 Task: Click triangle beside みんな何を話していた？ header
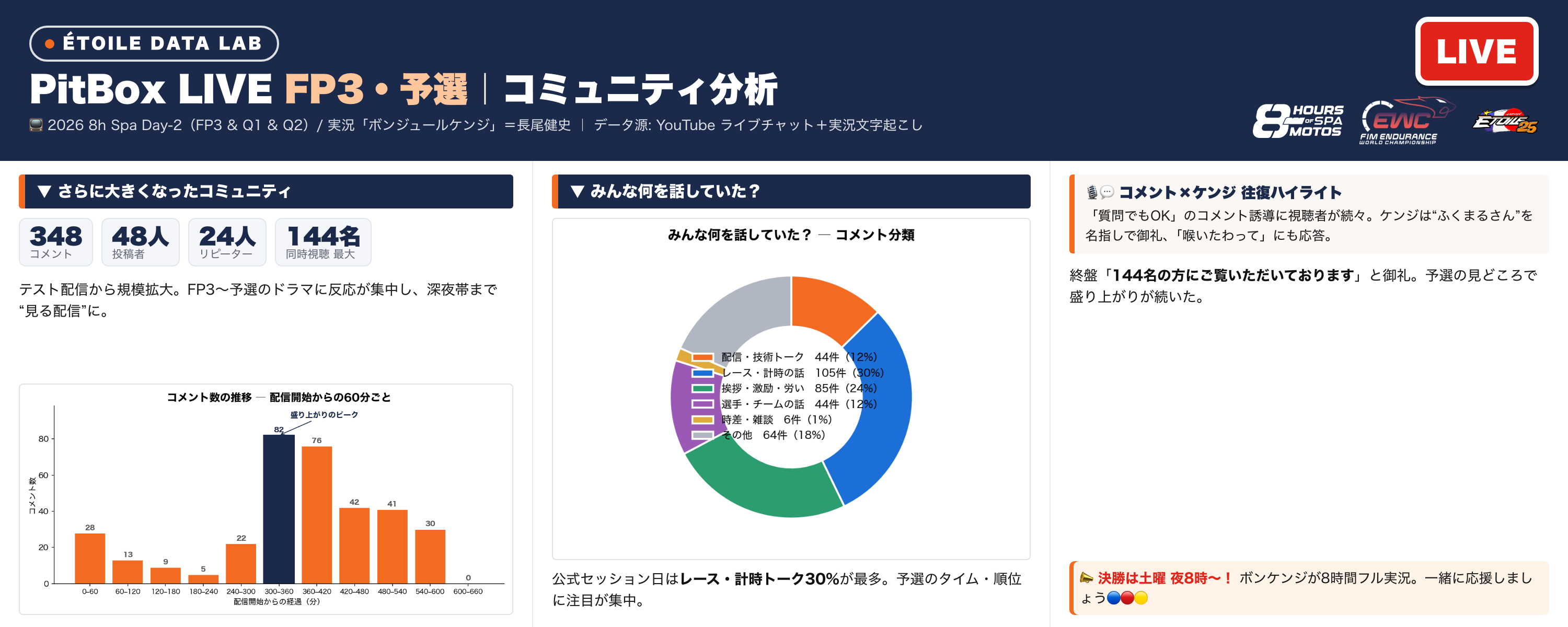(577, 191)
